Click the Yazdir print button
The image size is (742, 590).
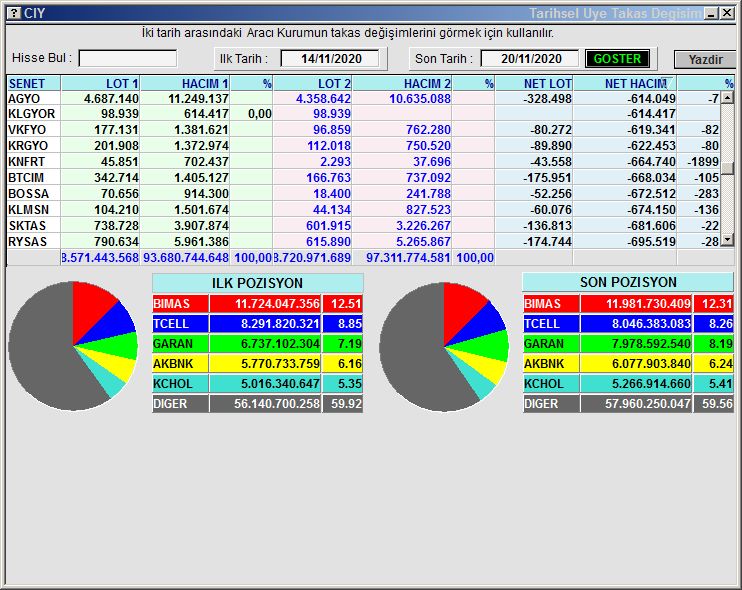click(x=705, y=60)
